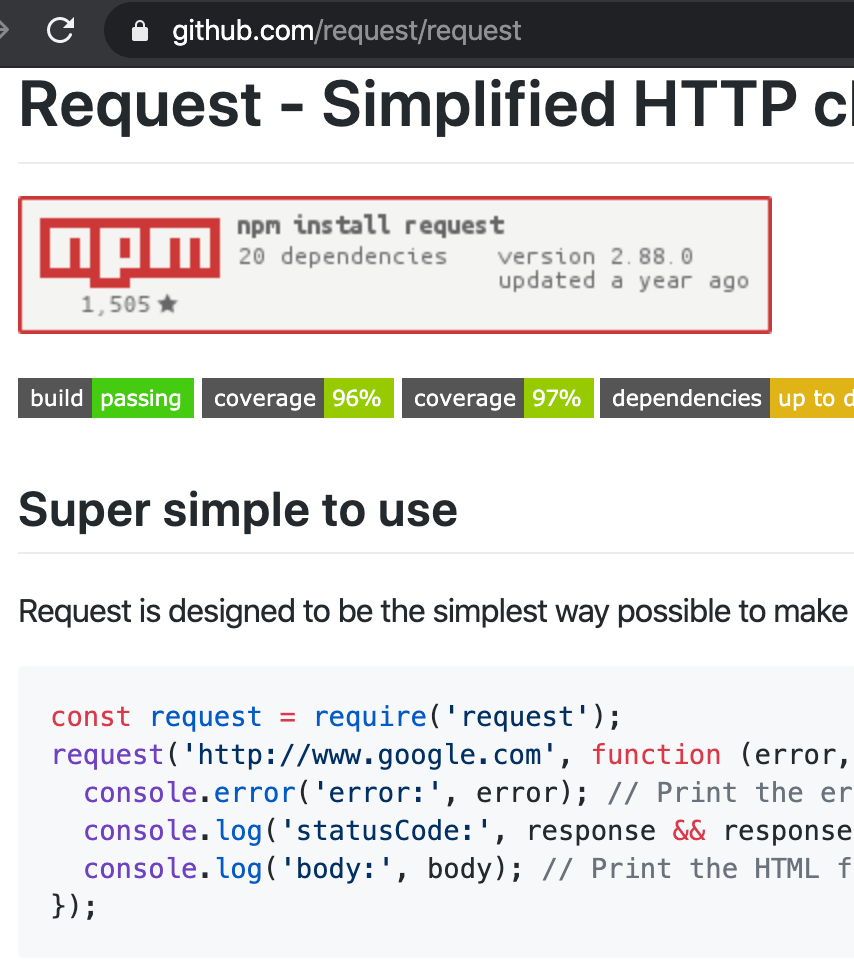This screenshot has height=962, width=854.
Task: Click 'updated a year ago' text in badge
Action: (623, 281)
